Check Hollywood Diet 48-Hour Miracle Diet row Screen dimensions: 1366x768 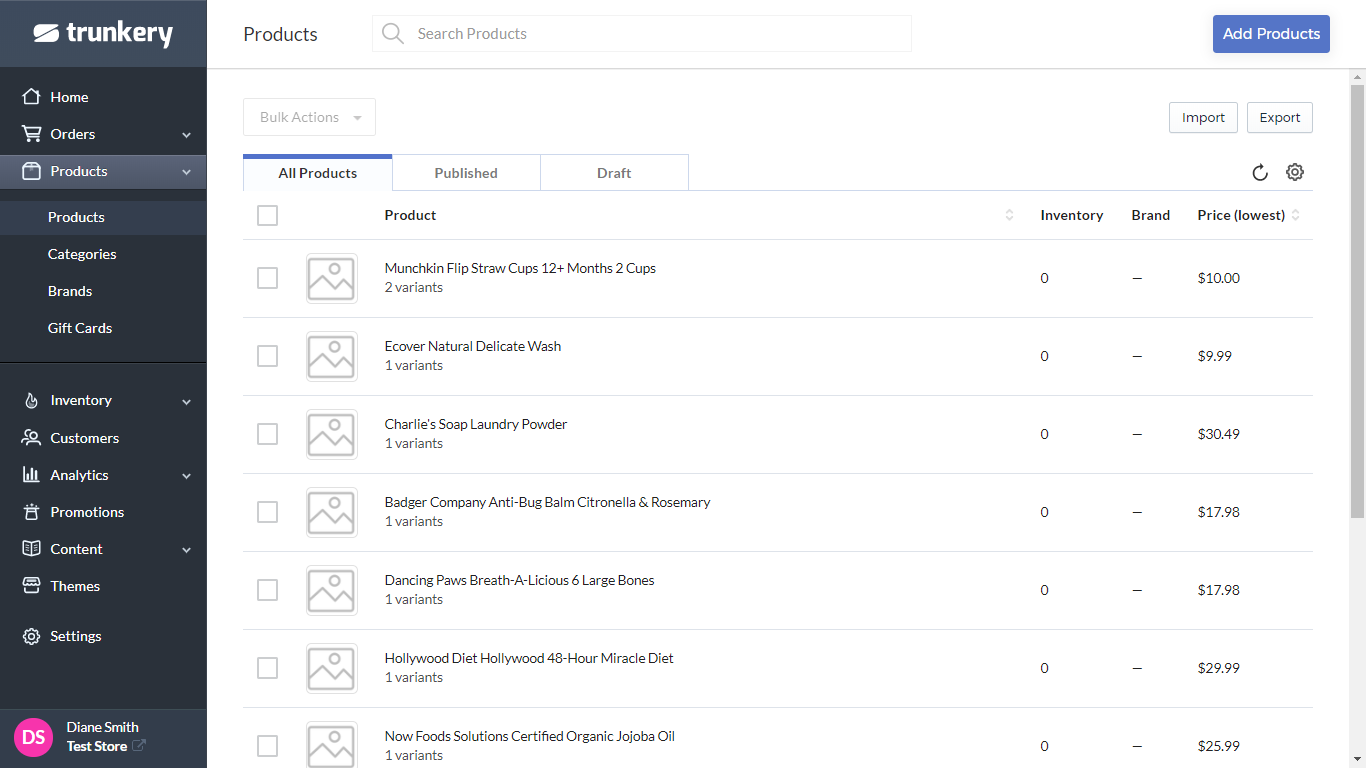pos(267,668)
